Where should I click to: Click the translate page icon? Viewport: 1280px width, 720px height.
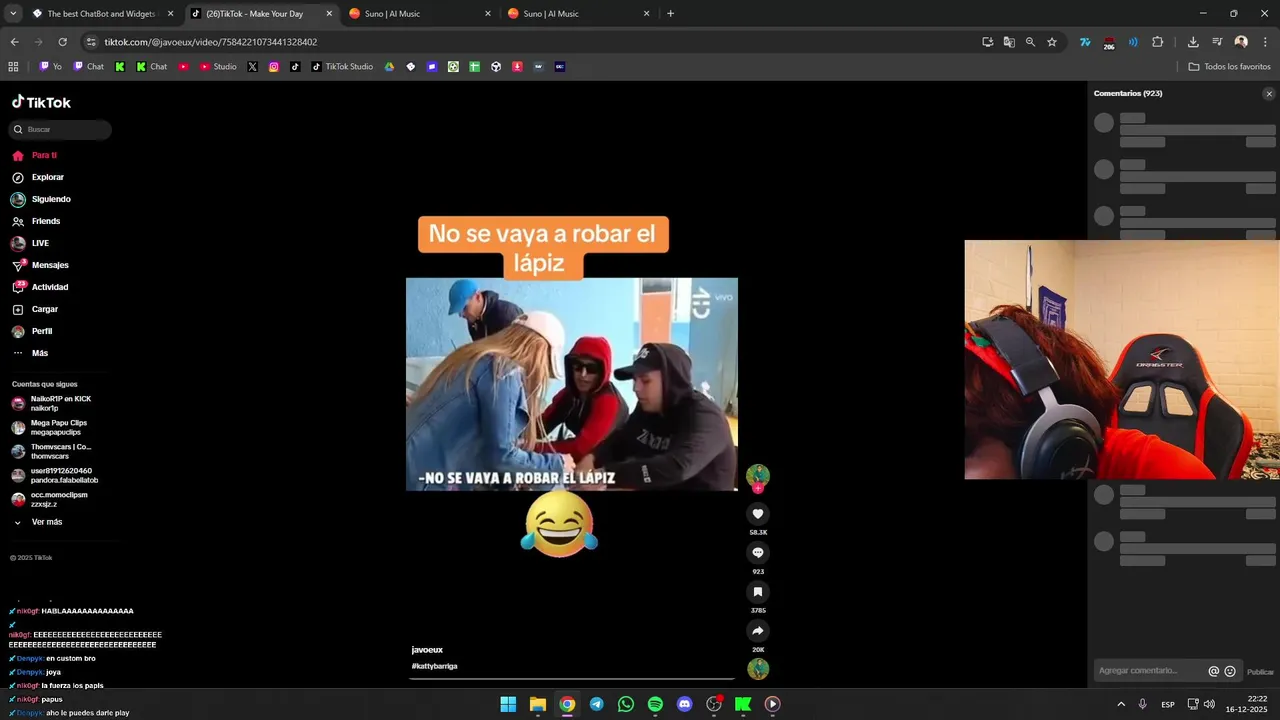click(1009, 42)
